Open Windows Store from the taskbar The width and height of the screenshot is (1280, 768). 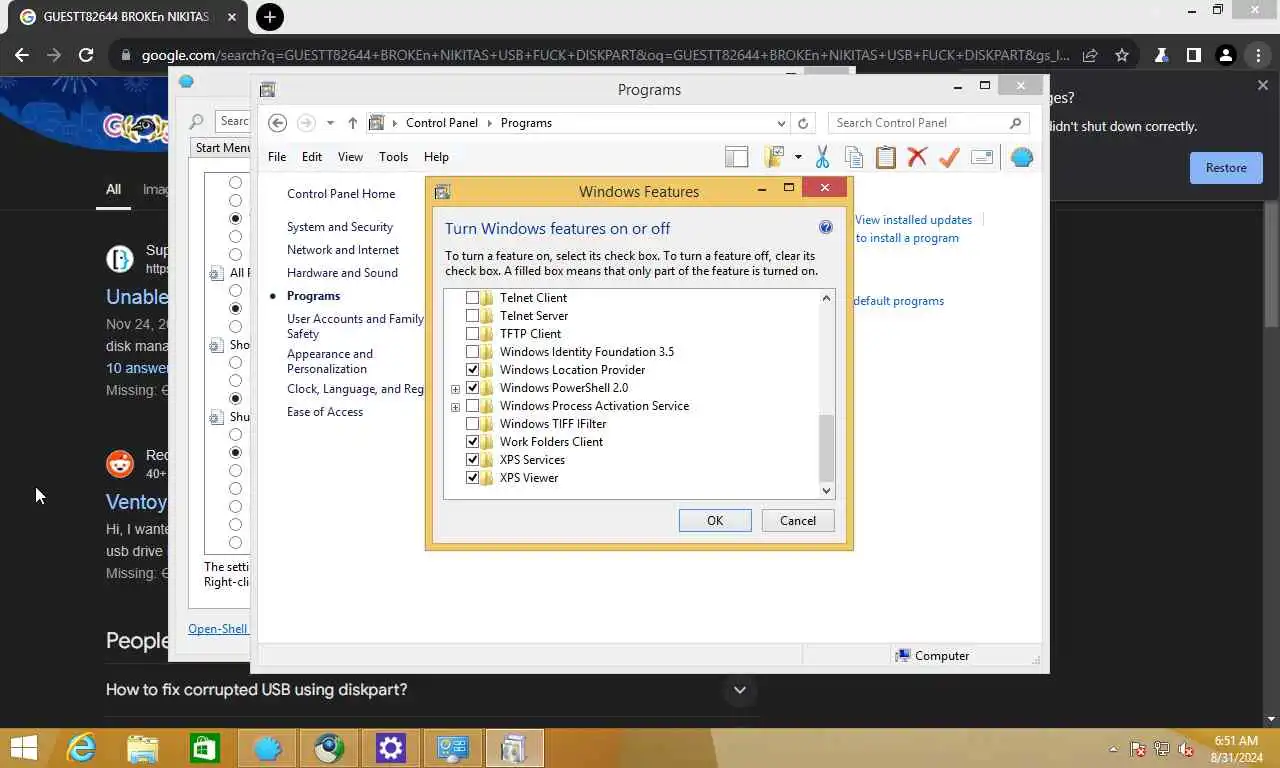pyautogui.click(x=204, y=748)
